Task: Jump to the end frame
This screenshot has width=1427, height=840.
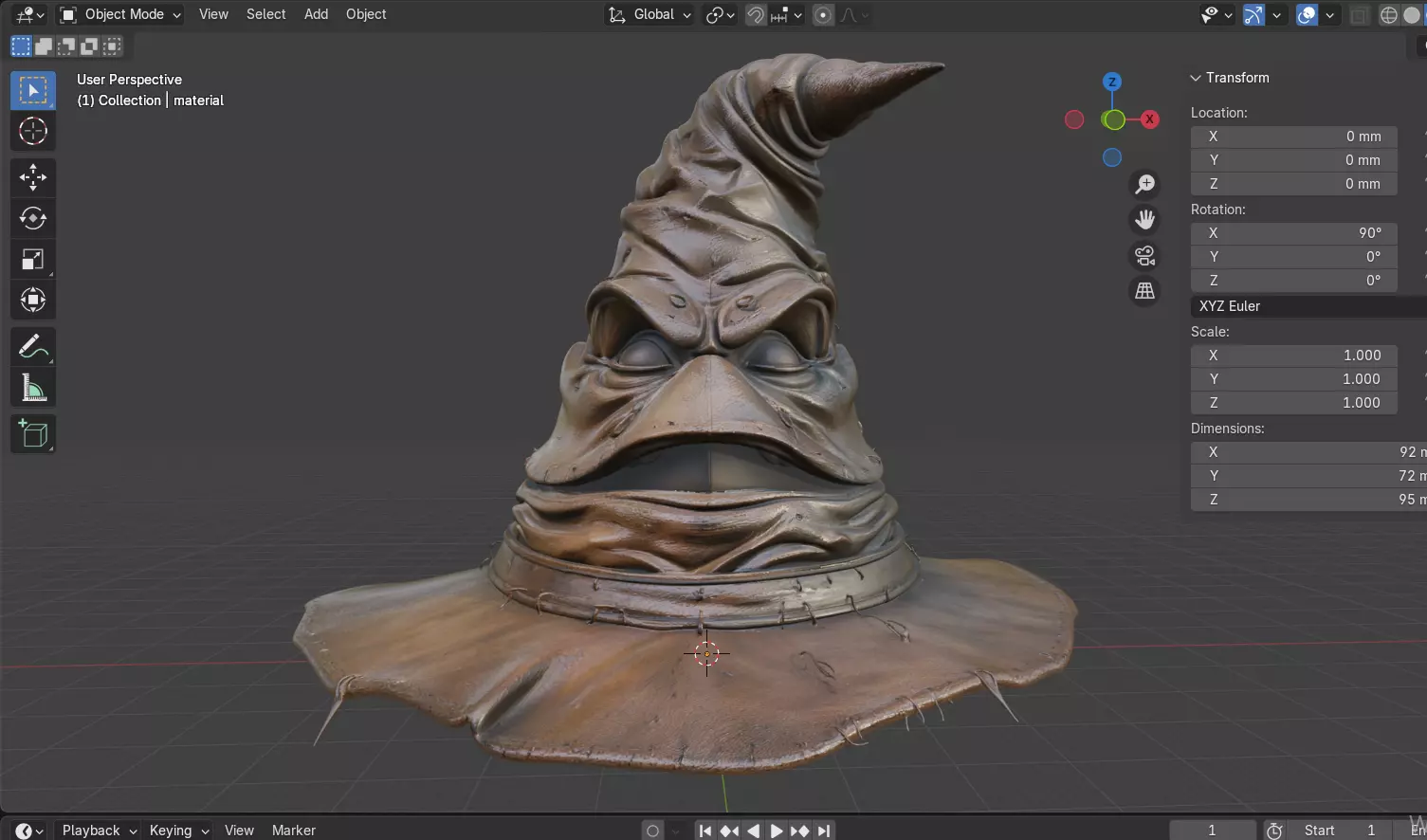Action: (824, 831)
